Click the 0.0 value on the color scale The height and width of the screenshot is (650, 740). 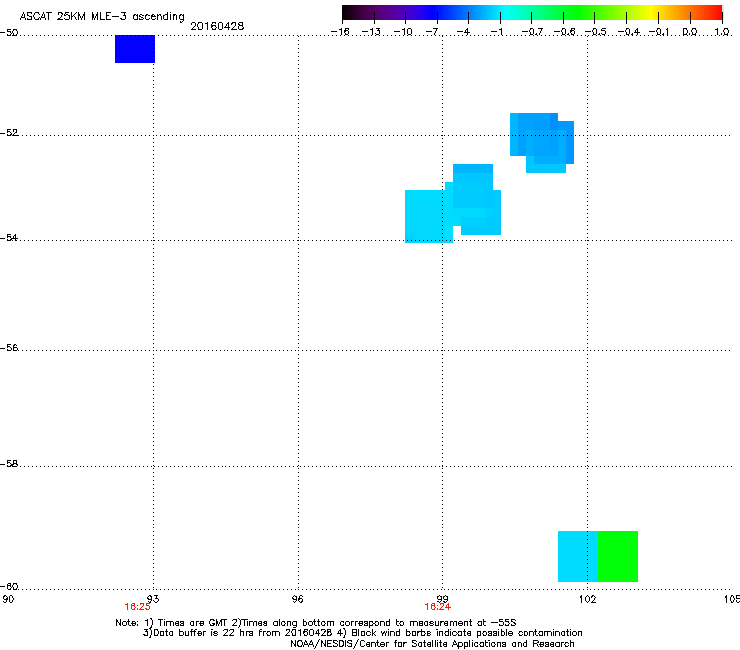pyautogui.click(x=690, y=32)
